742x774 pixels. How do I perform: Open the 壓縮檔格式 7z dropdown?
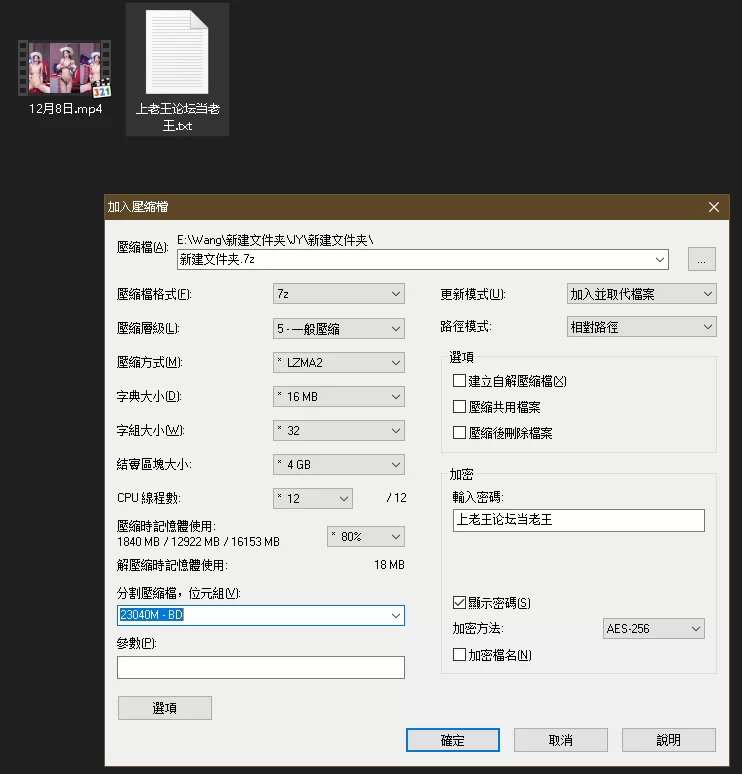click(338, 294)
